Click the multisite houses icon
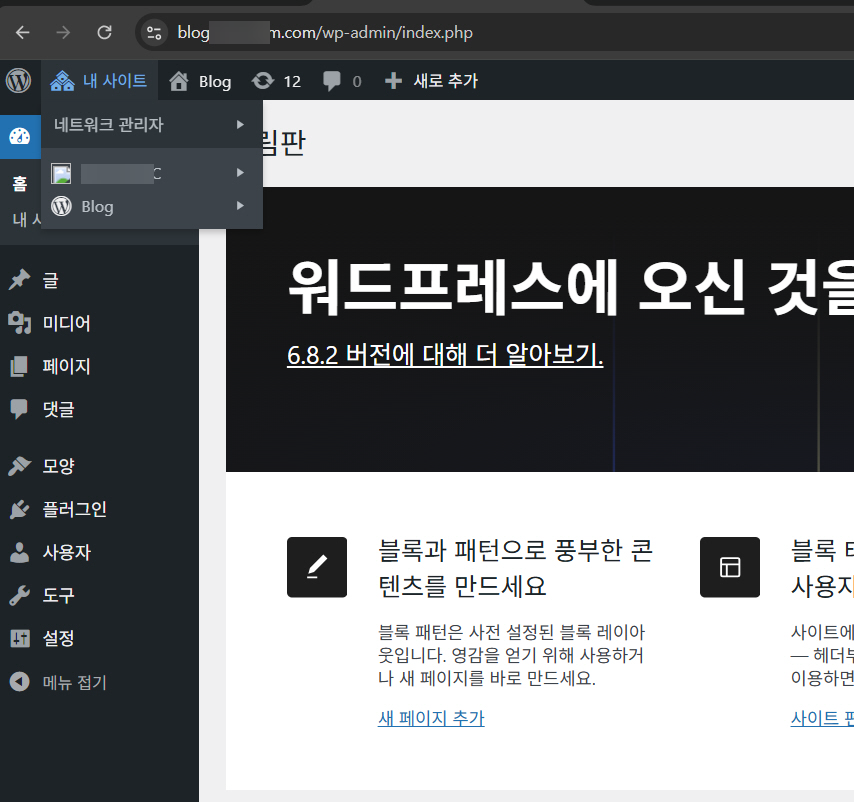854x802 pixels. [62, 81]
